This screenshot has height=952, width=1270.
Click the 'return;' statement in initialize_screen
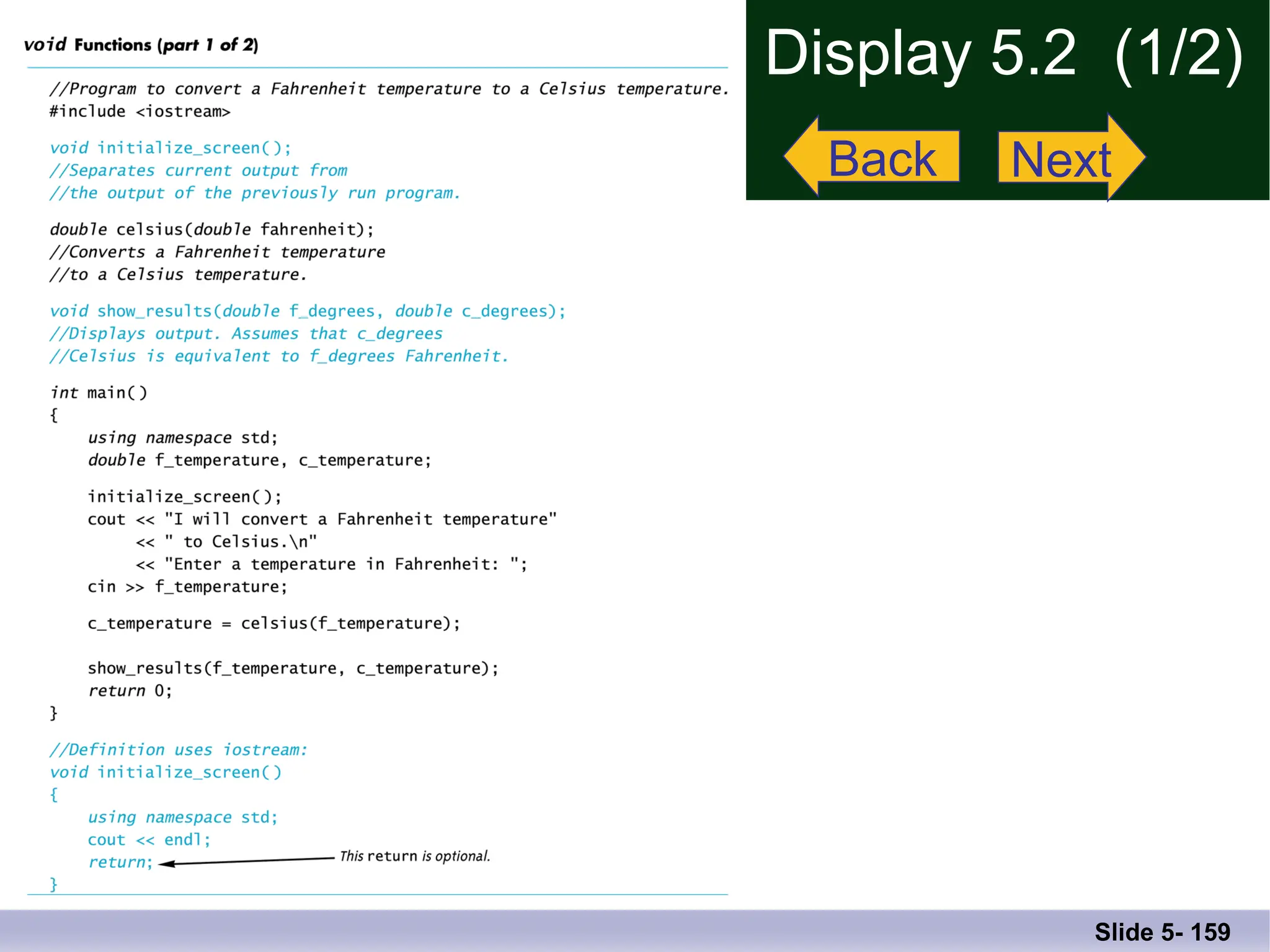coord(120,863)
